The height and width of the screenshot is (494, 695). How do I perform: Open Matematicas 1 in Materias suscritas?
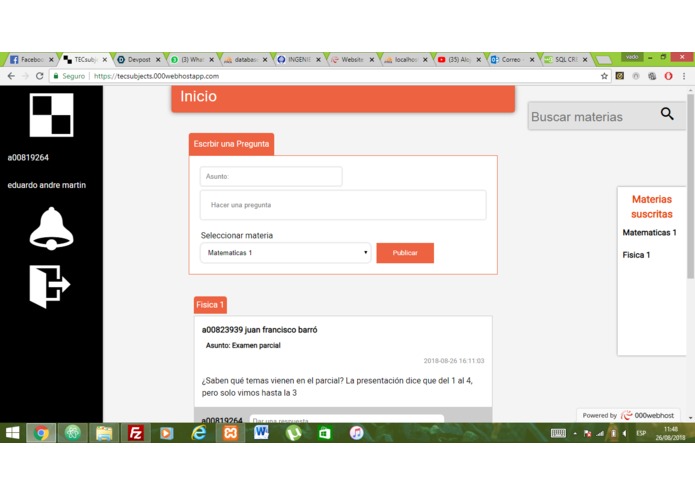649,233
